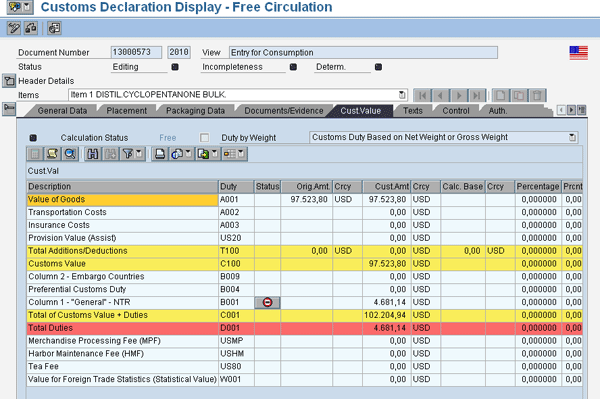This screenshot has width=600, height=399.
Task: Switch to the Texts tab
Action: point(413,111)
